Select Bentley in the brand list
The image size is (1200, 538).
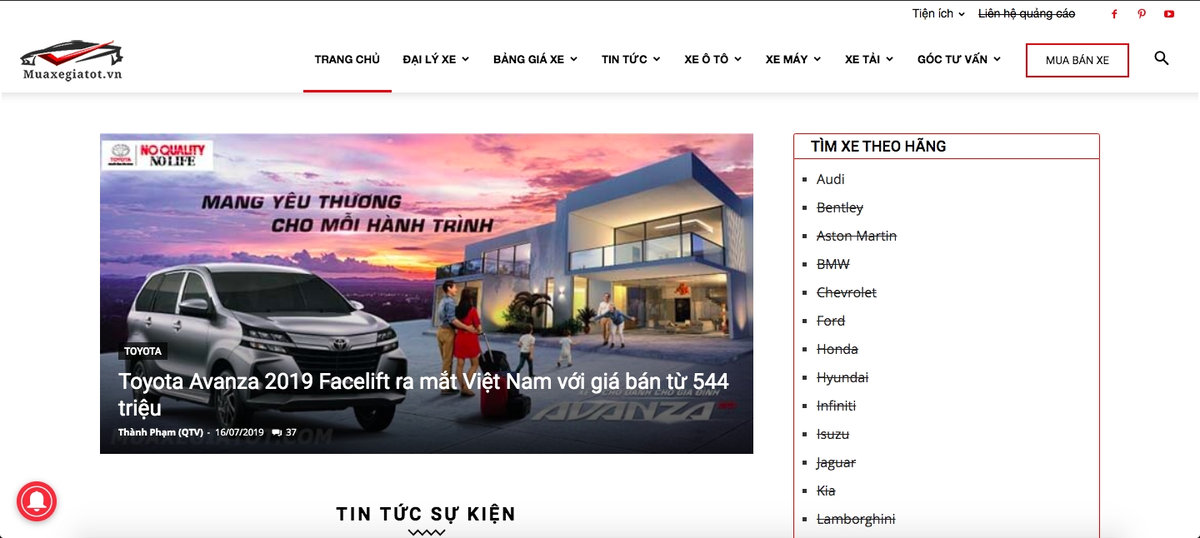pos(840,207)
